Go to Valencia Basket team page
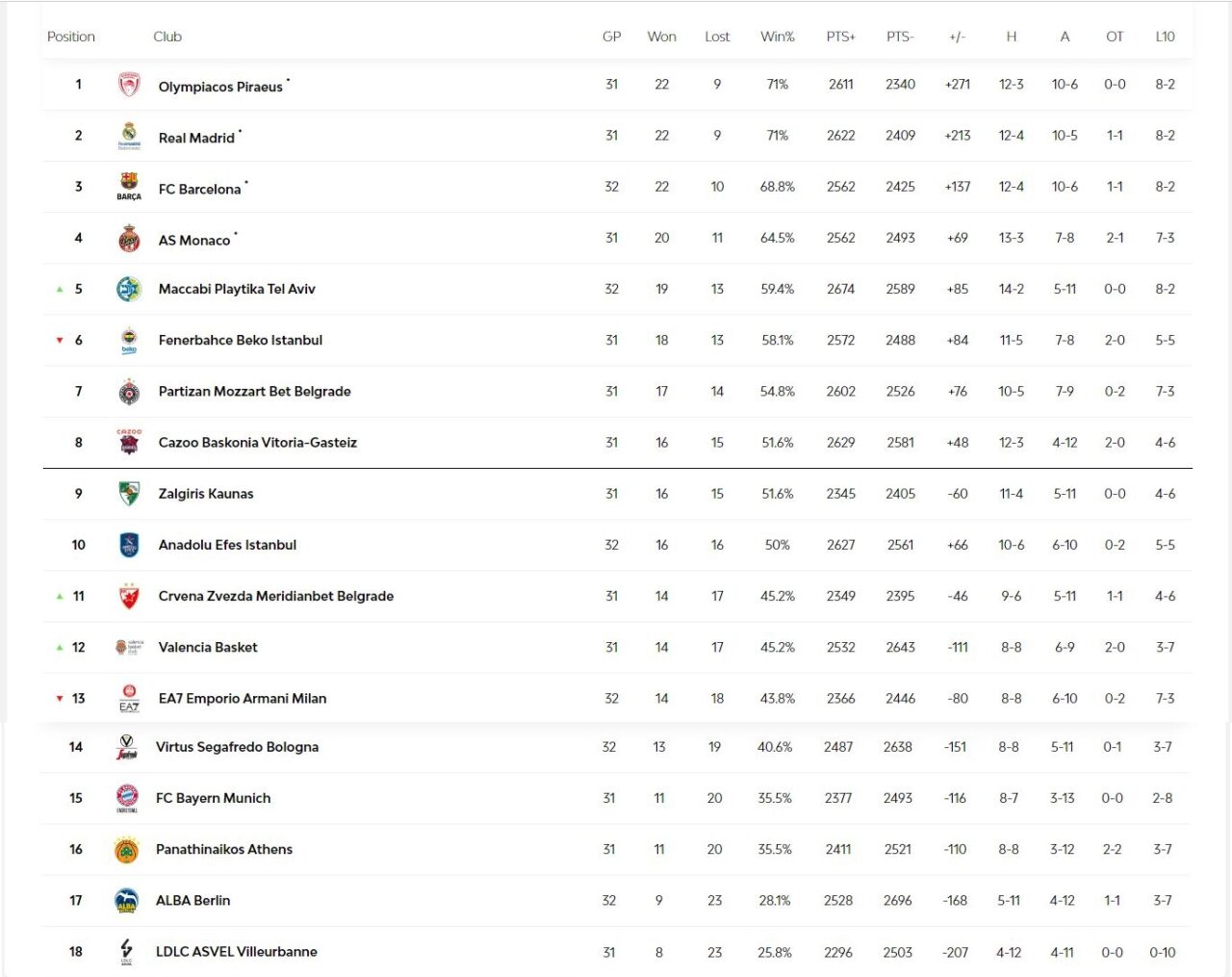Viewport: 1232px width, 977px height. click(x=208, y=647)
